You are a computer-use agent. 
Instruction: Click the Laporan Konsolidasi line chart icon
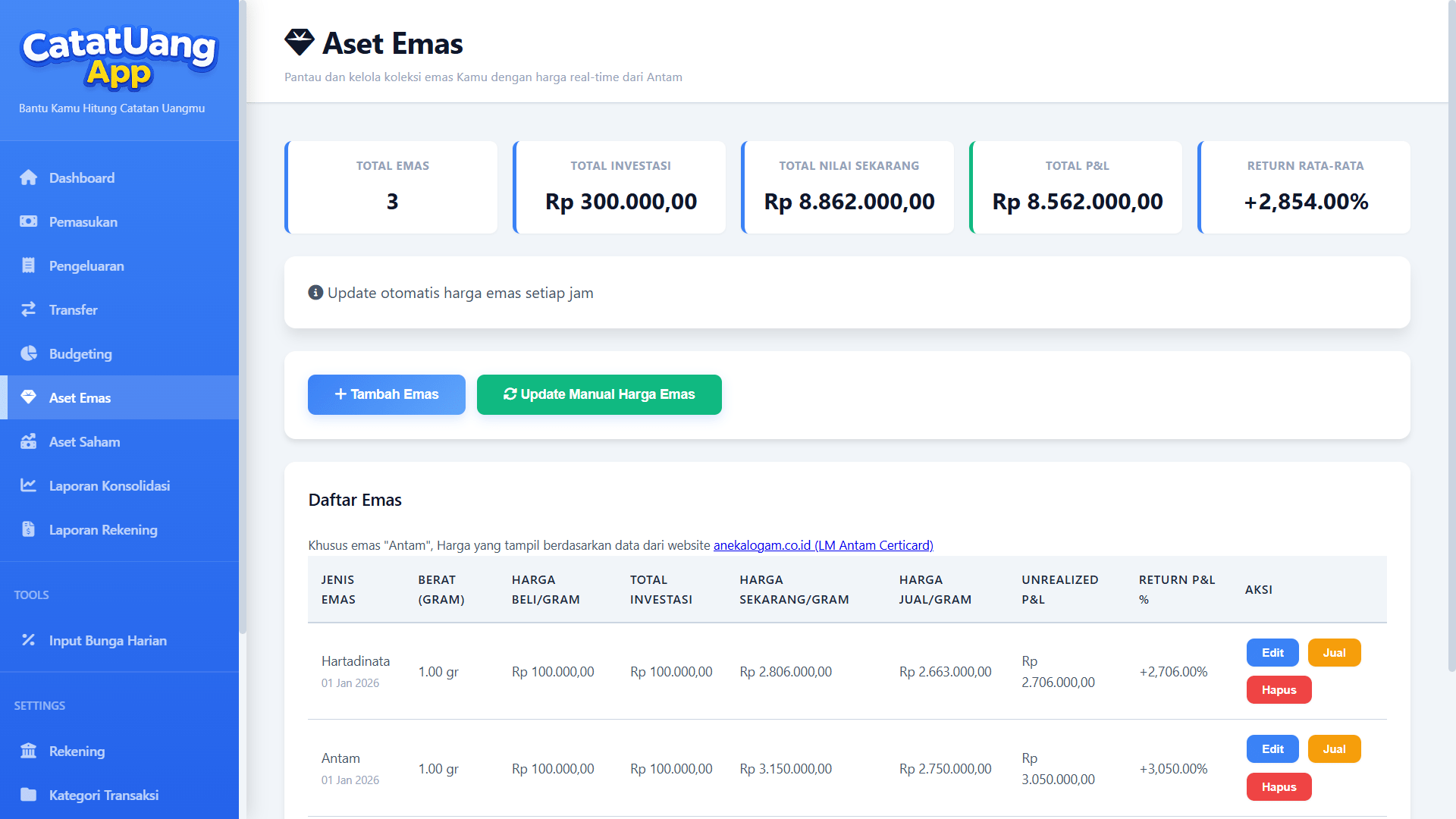29,485
